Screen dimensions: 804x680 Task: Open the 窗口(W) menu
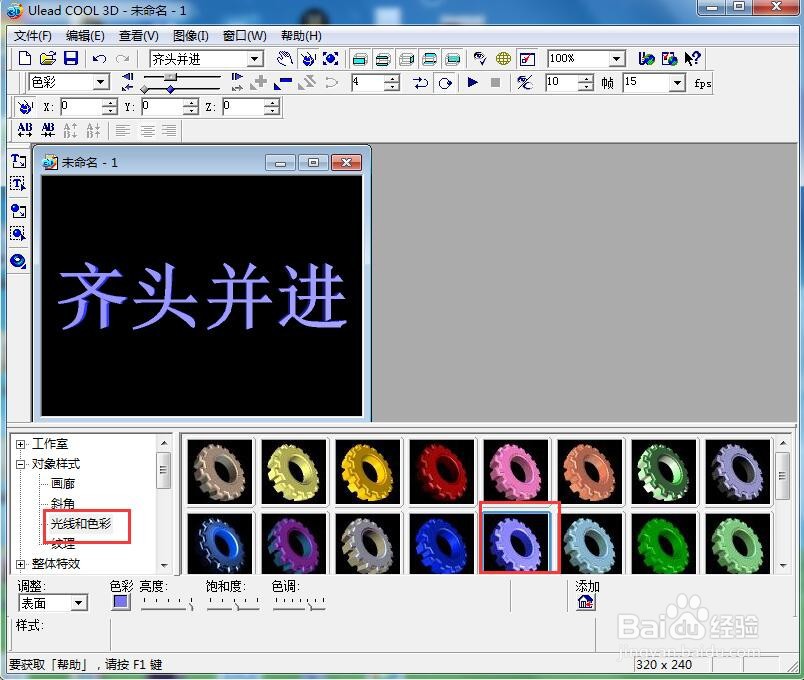point(245,36)
